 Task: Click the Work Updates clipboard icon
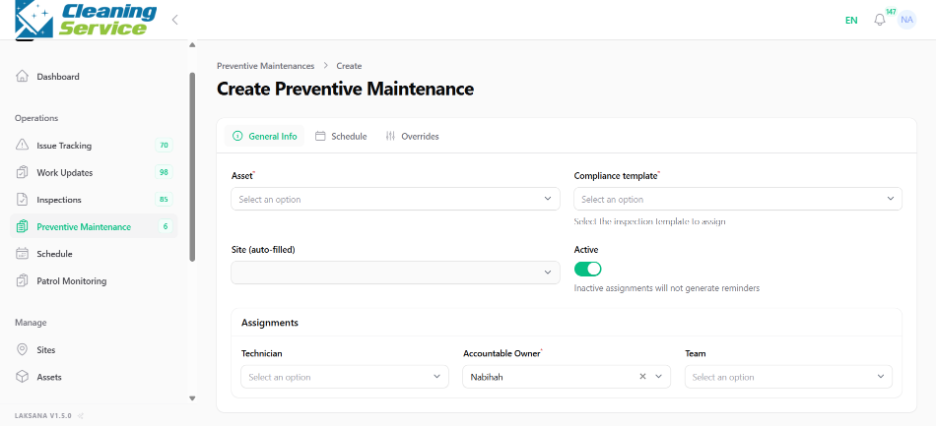[x=22, y=172]
